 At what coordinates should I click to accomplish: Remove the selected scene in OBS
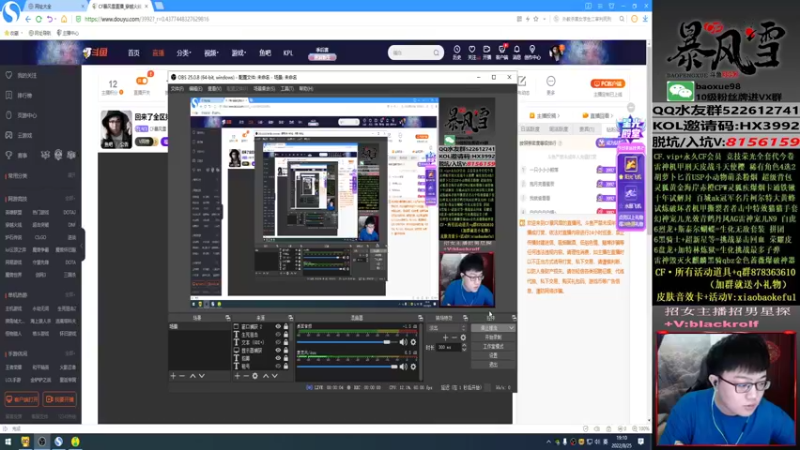[x=182, y=376]
